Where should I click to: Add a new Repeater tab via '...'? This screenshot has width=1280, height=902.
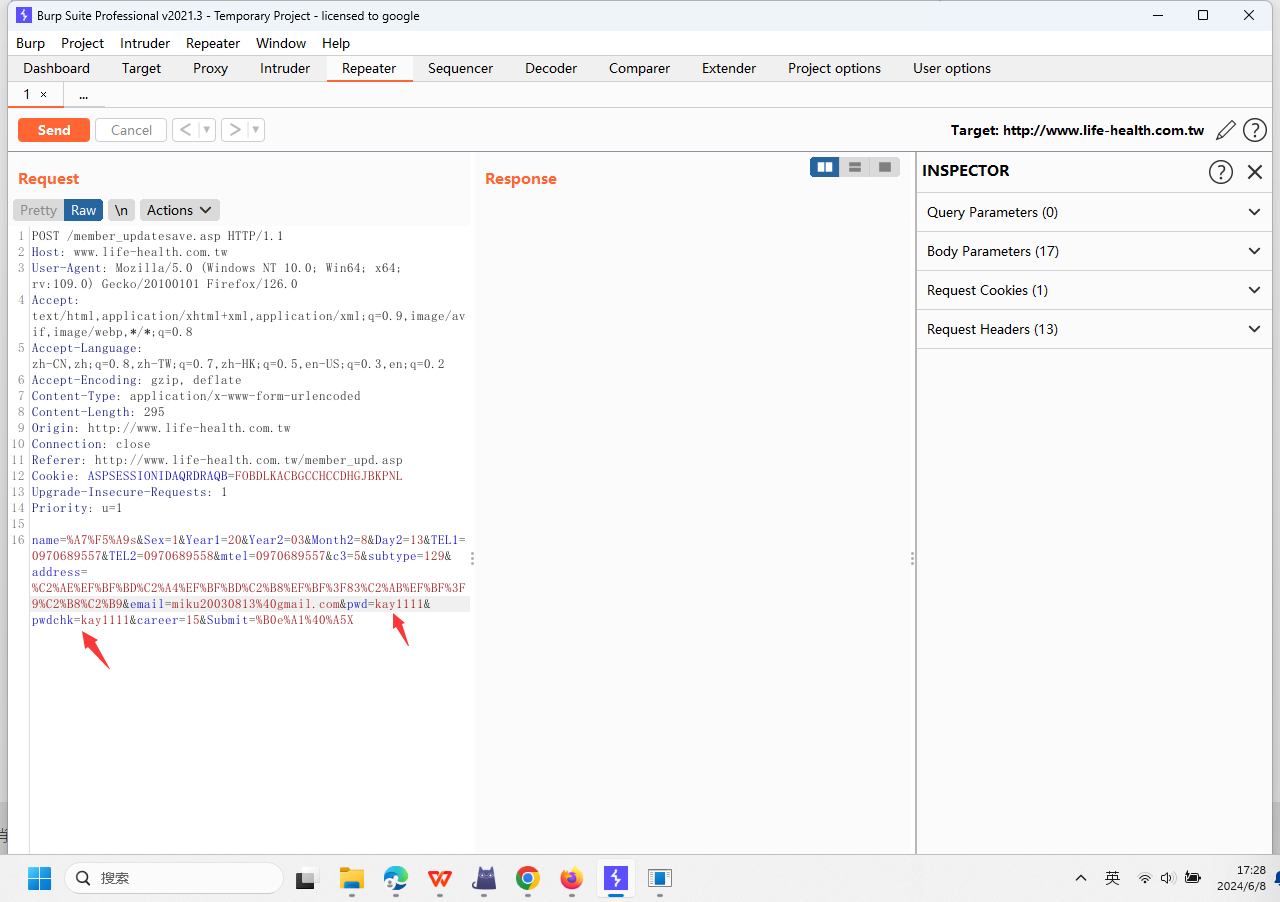[83, 94]
